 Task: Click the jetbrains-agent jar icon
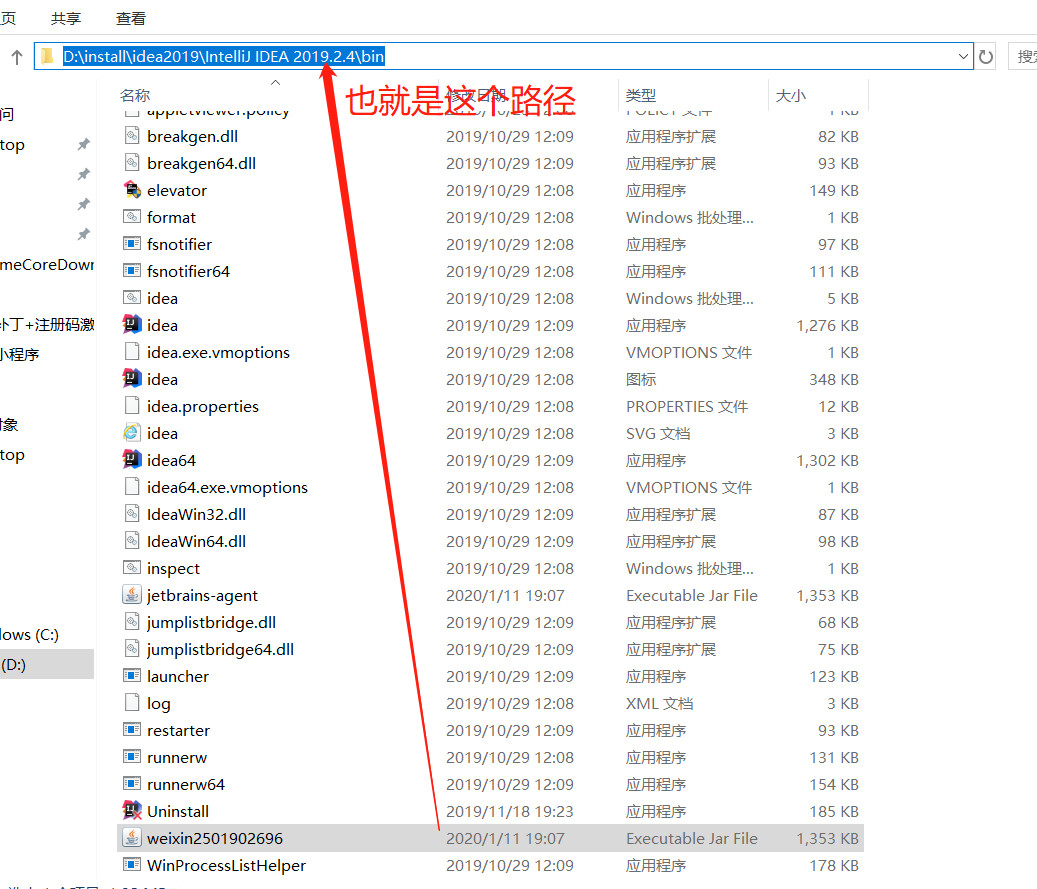pos(132,595)
